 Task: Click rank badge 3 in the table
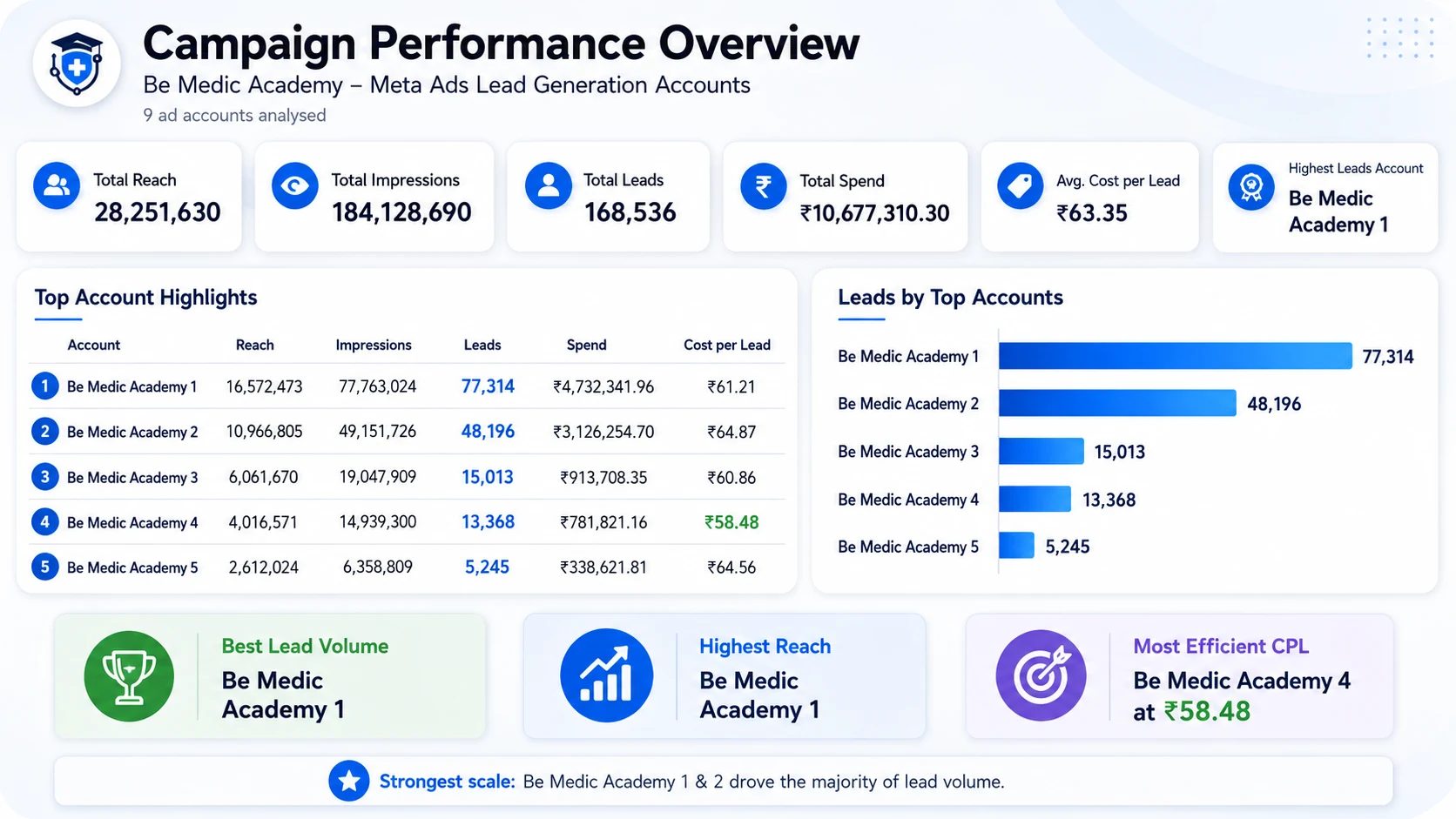coord(44,476)
